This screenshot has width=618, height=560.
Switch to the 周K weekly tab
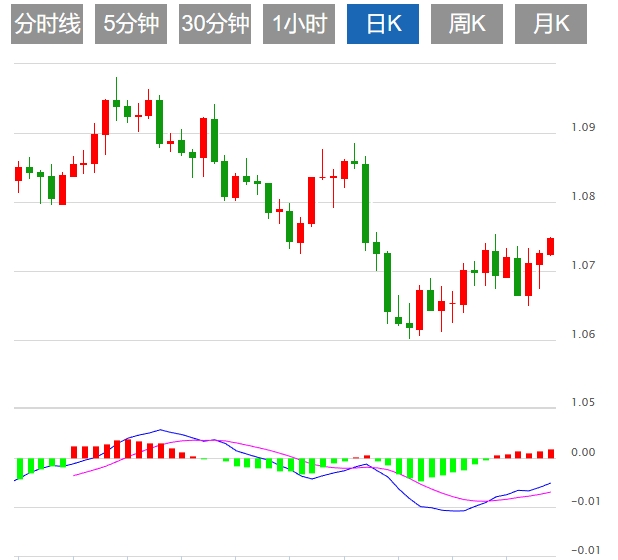(x=467, y=25)
